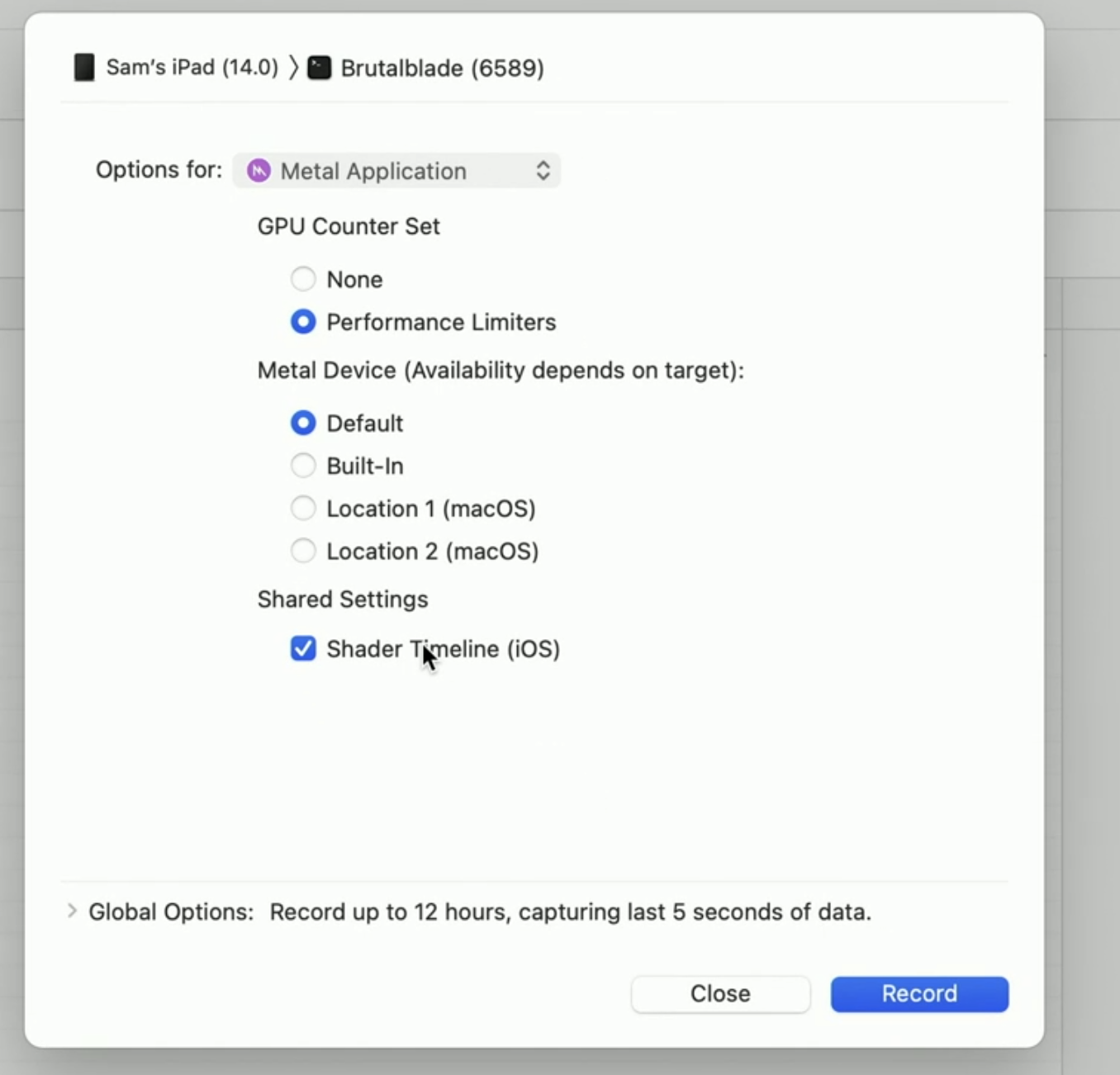The image size is (1120, 1075).
Task: Select Performance Limiters counter set
Action: 303,322
